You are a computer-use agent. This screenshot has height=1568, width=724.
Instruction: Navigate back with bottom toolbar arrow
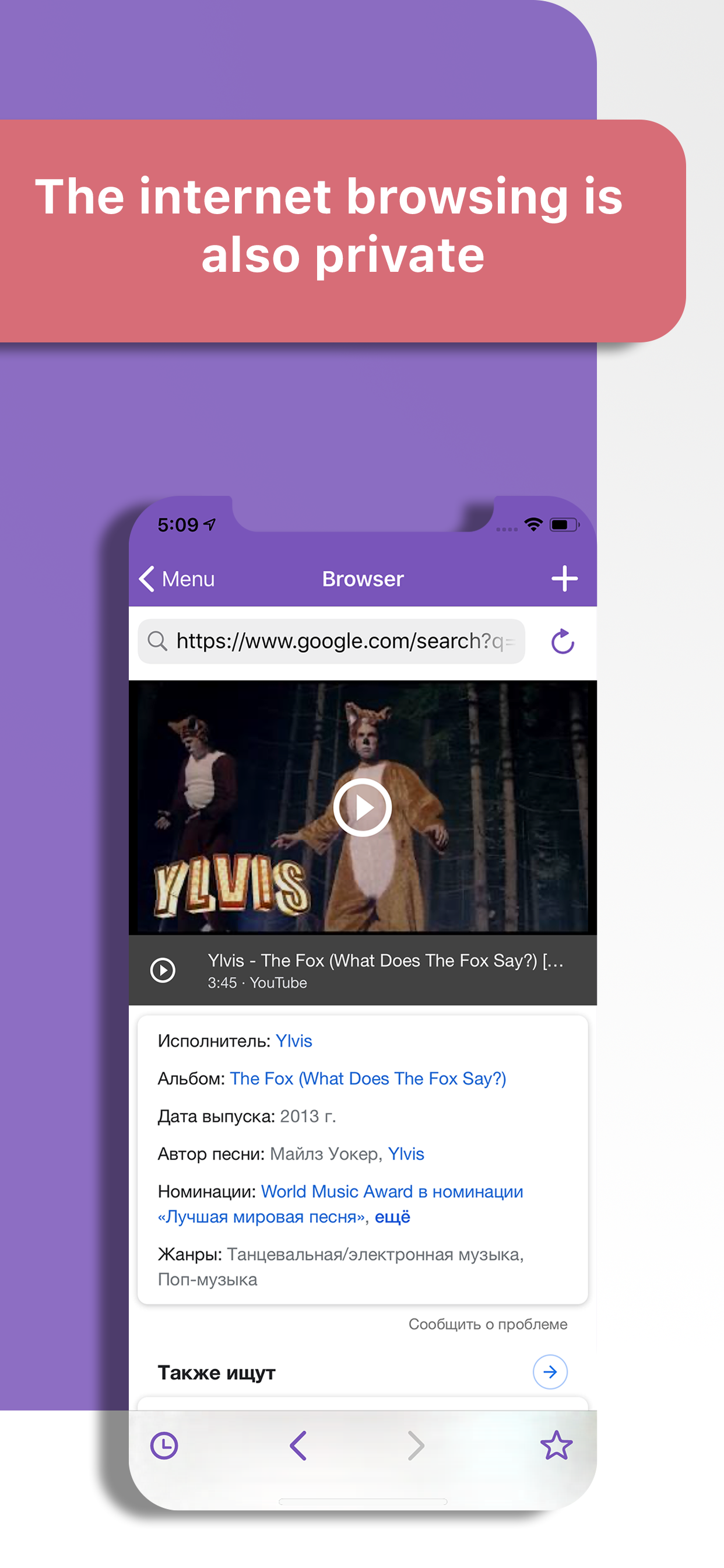coord(298,1445)
